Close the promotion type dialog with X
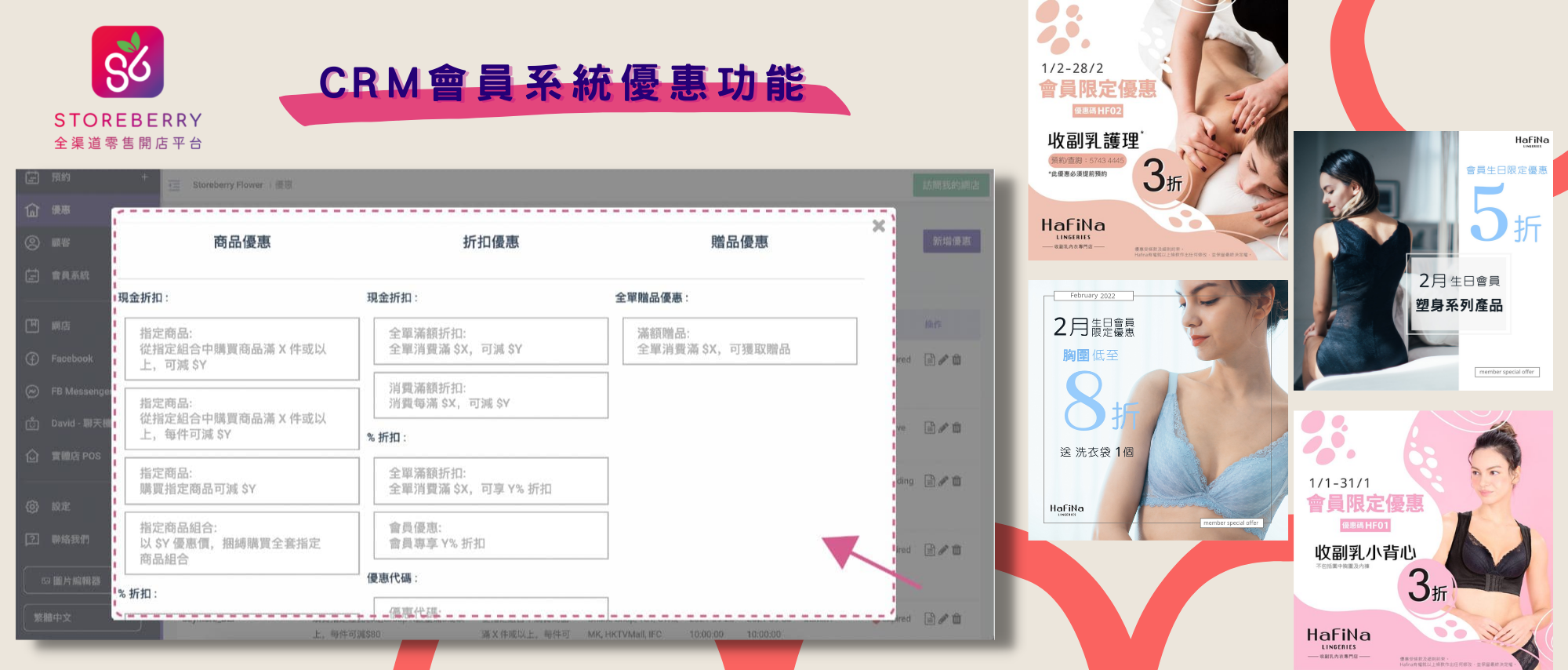Image resolution: width=1568 pixels, height=670 pixels. (x=879, y=226)
